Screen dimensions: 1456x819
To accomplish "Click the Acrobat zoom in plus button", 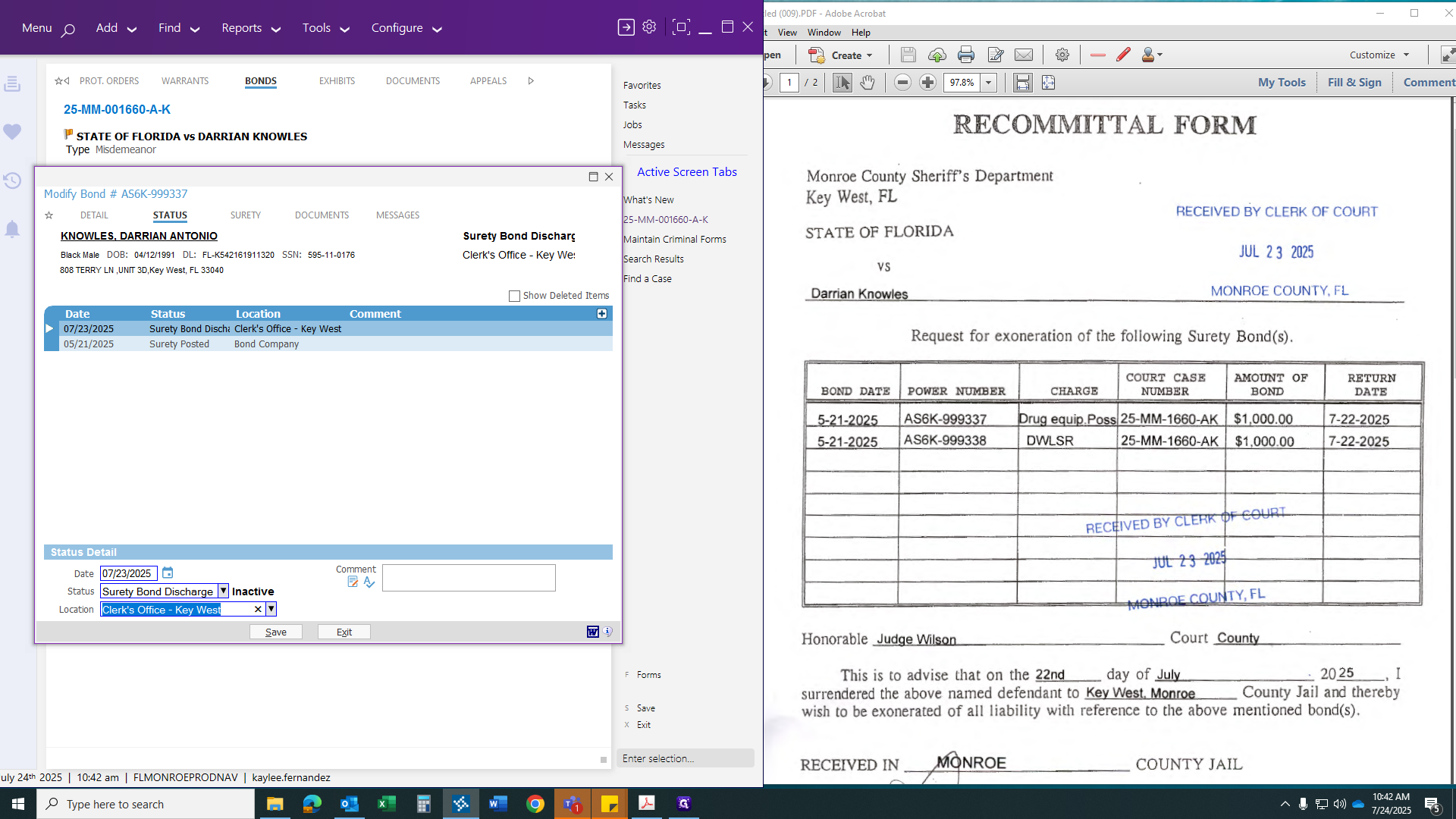I will point(927,83).
